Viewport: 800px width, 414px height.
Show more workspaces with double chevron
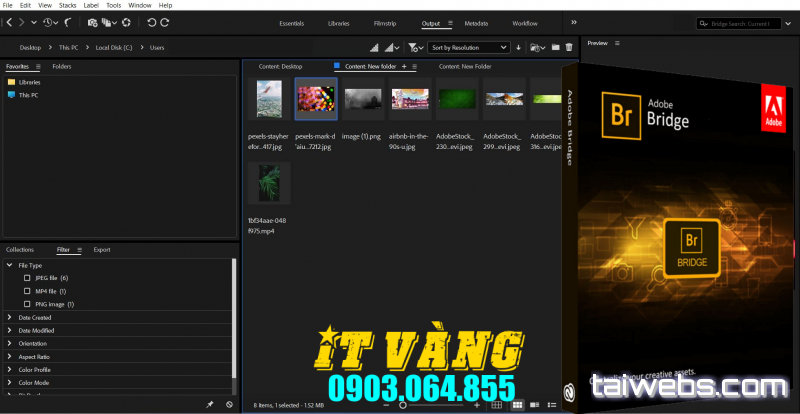574,22
